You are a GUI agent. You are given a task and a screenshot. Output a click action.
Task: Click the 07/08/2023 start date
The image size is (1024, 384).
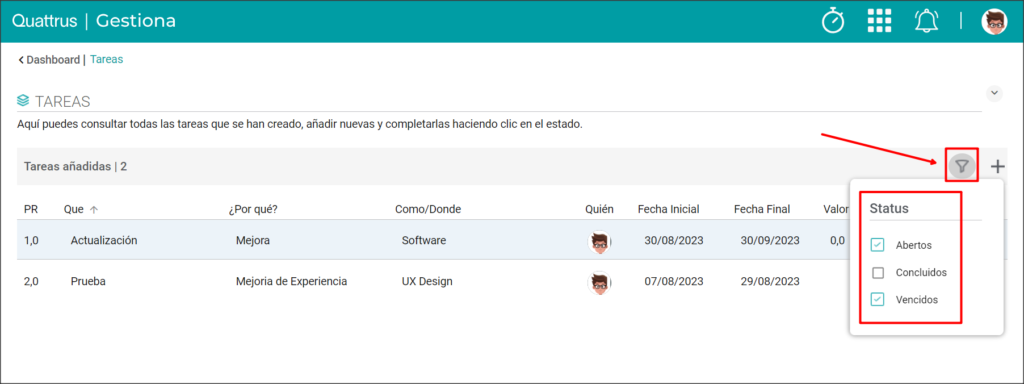[674, 281]
